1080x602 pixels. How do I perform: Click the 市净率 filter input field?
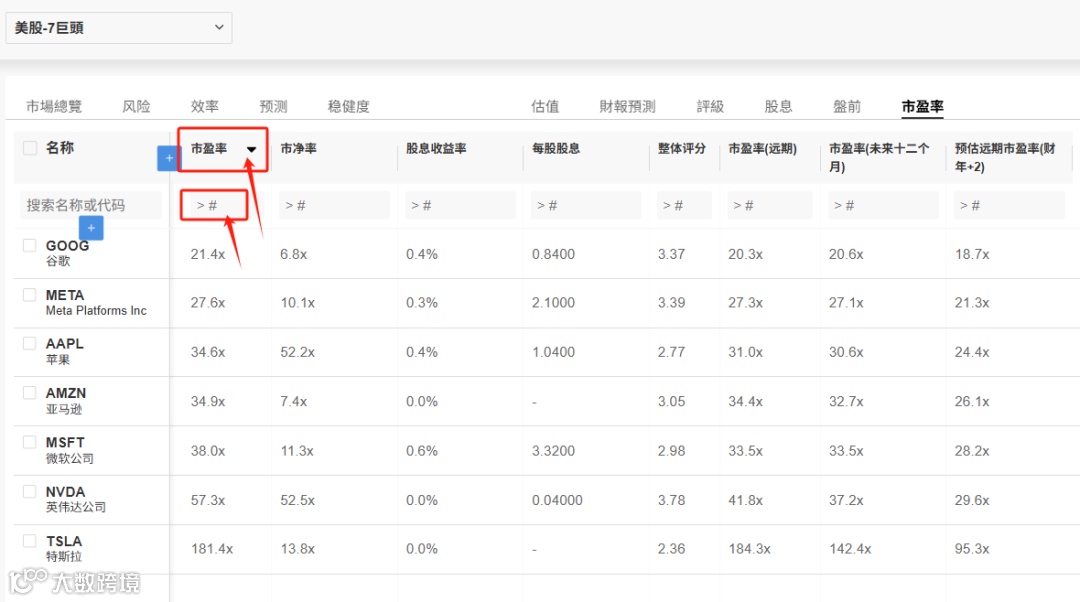click(334, 205)
